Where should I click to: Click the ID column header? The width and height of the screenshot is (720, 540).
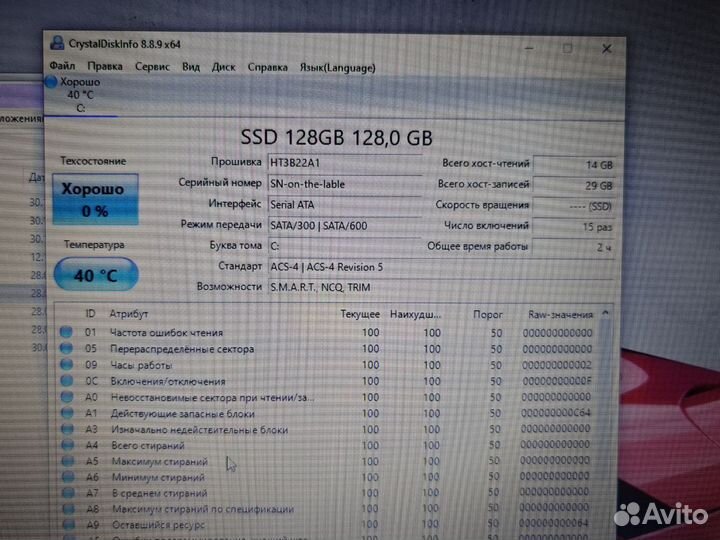90,313
